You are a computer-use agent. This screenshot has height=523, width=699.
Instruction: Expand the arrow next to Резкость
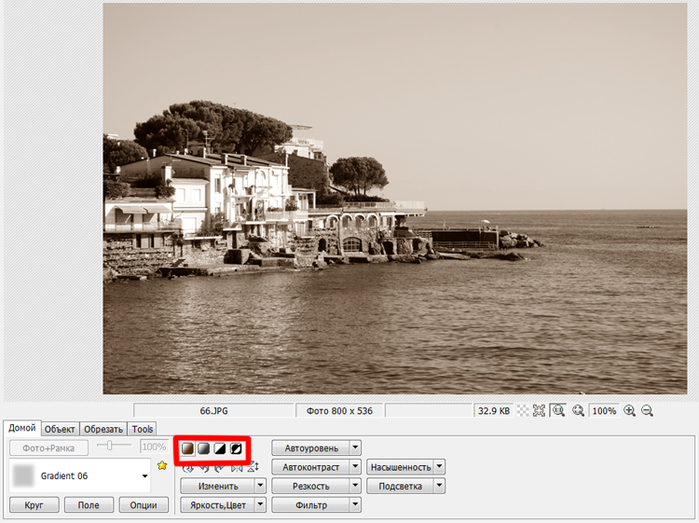355,486
